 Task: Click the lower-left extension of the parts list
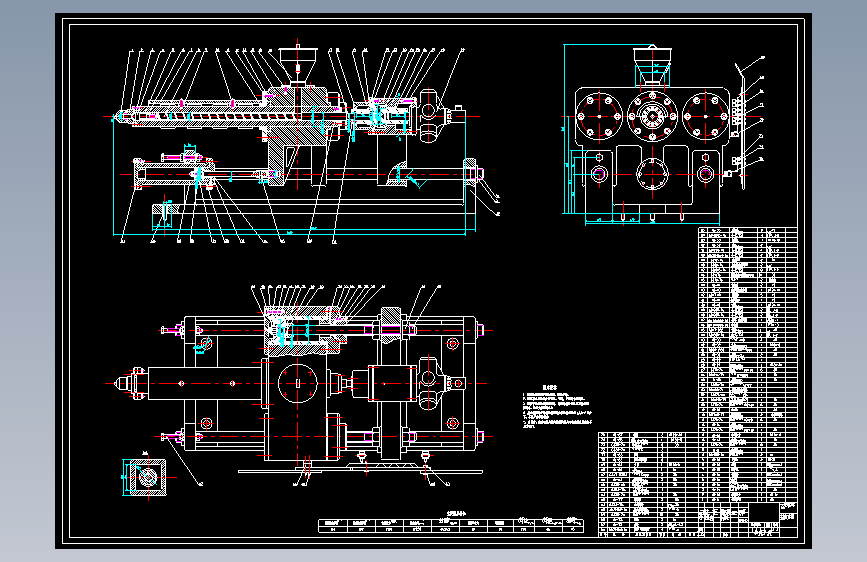pyautogui.click(x=648, y=484)
